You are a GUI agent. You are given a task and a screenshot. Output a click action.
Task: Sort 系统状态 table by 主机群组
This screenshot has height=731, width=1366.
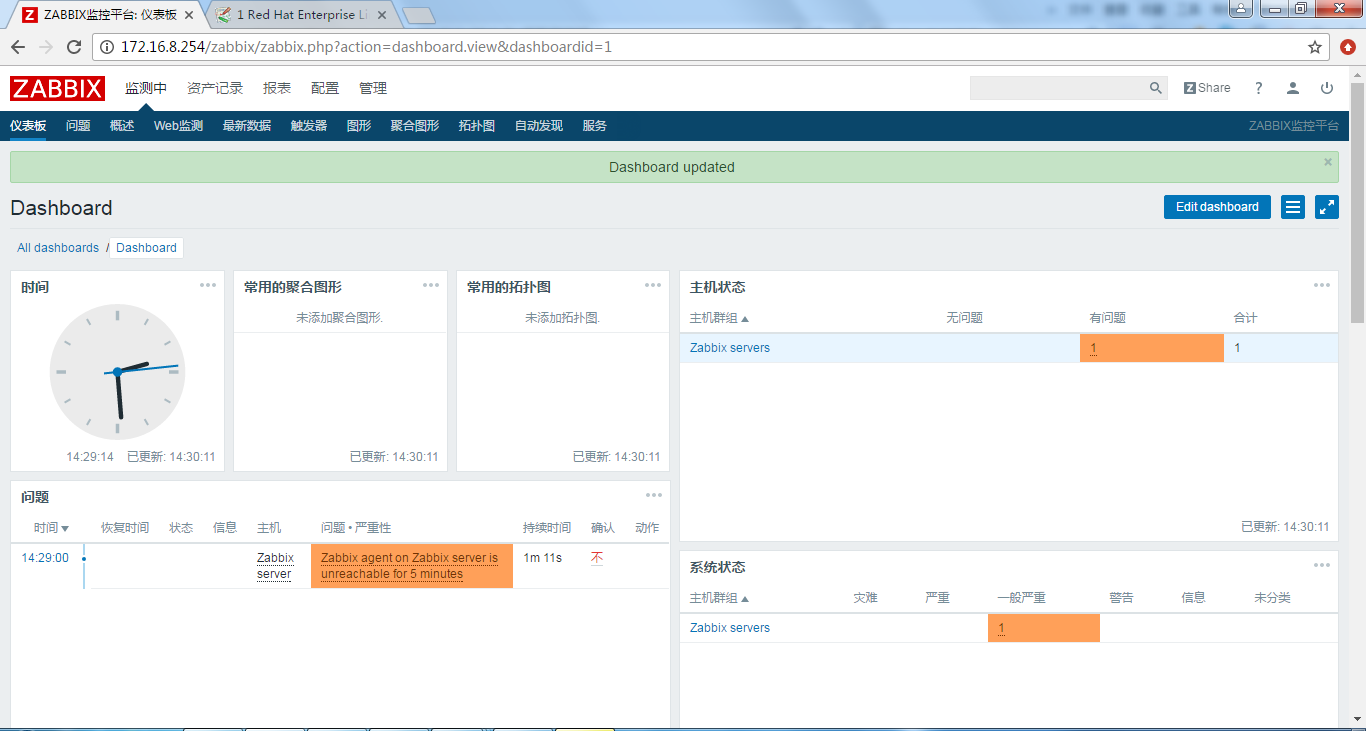719,598
